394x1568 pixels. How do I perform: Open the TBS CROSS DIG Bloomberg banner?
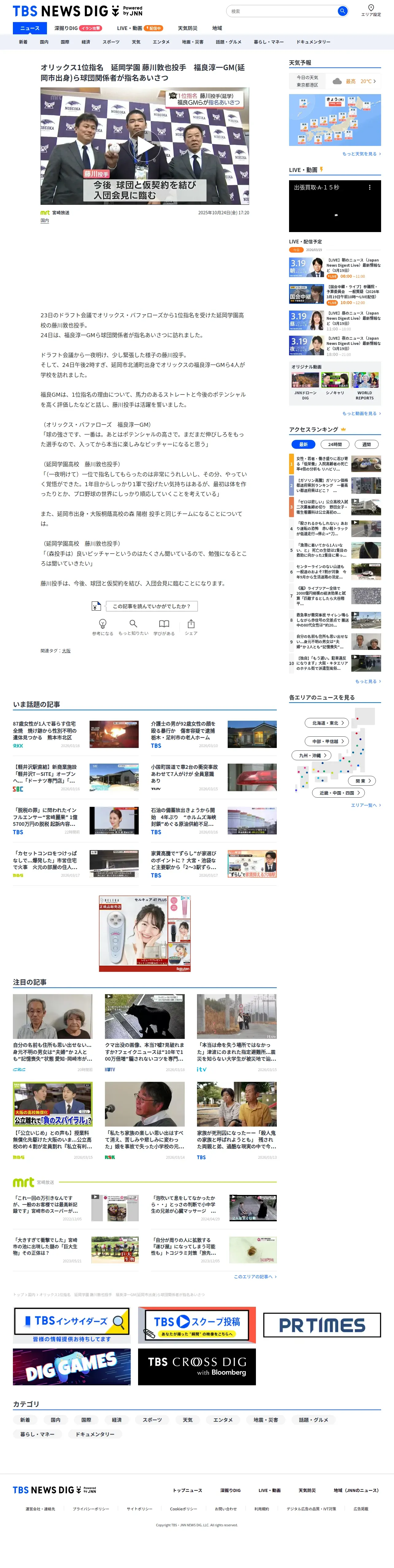point(197,1367)
